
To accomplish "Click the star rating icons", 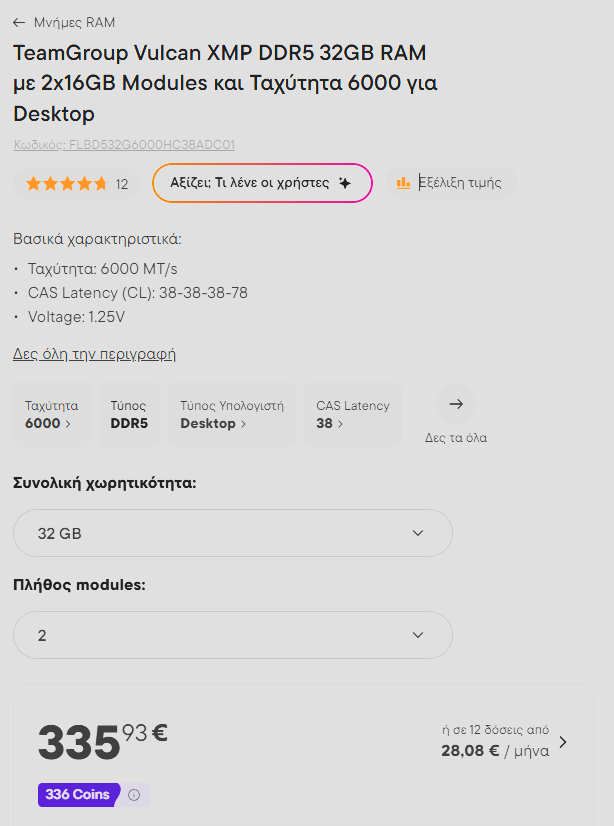I will pyautogui.click(x=66, y=184).
